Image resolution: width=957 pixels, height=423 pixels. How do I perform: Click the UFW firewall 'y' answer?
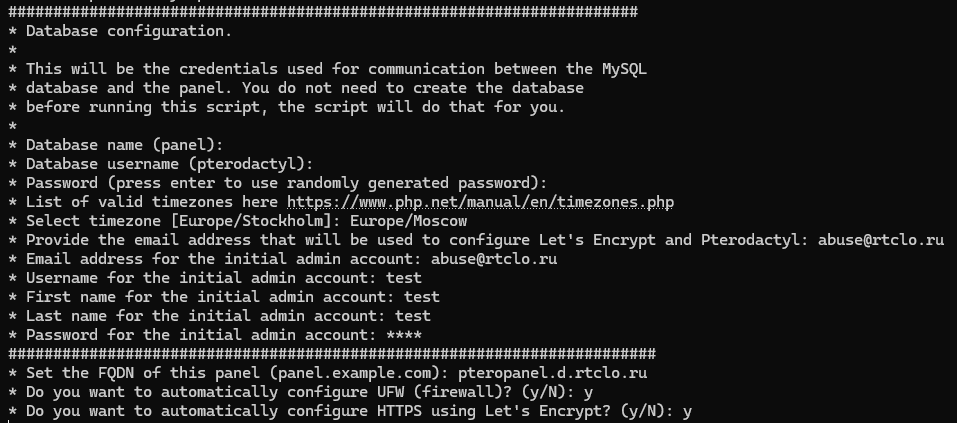point(588,392)
